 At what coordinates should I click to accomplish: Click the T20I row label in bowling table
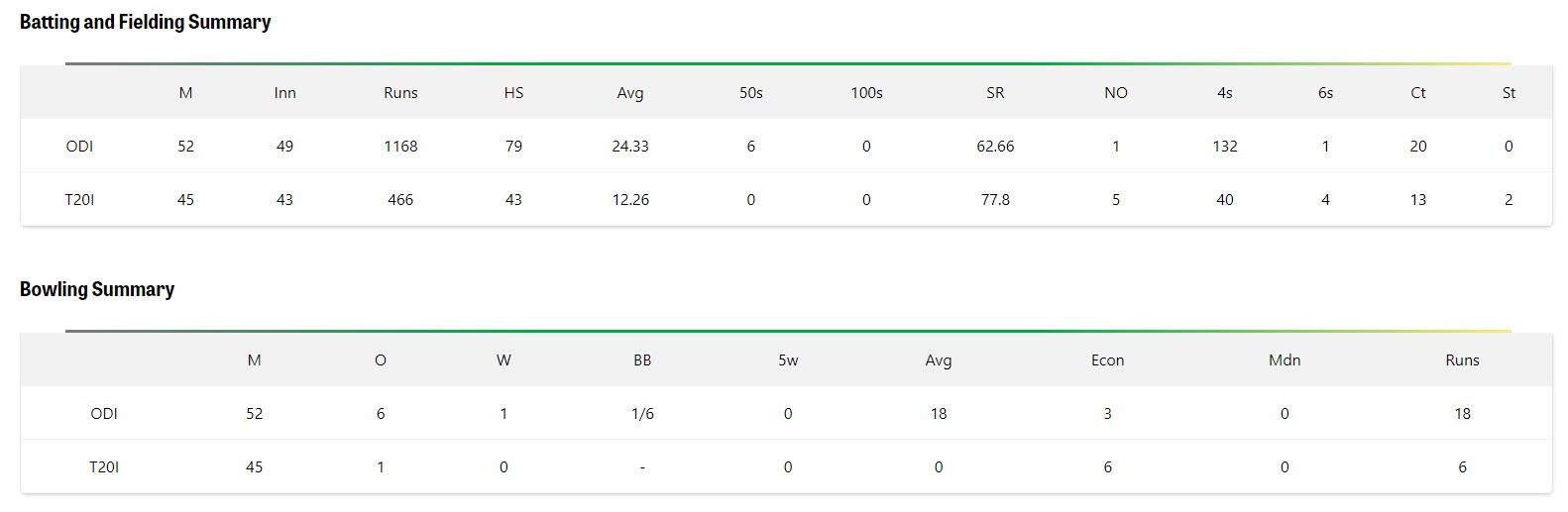tap(104, 467)
